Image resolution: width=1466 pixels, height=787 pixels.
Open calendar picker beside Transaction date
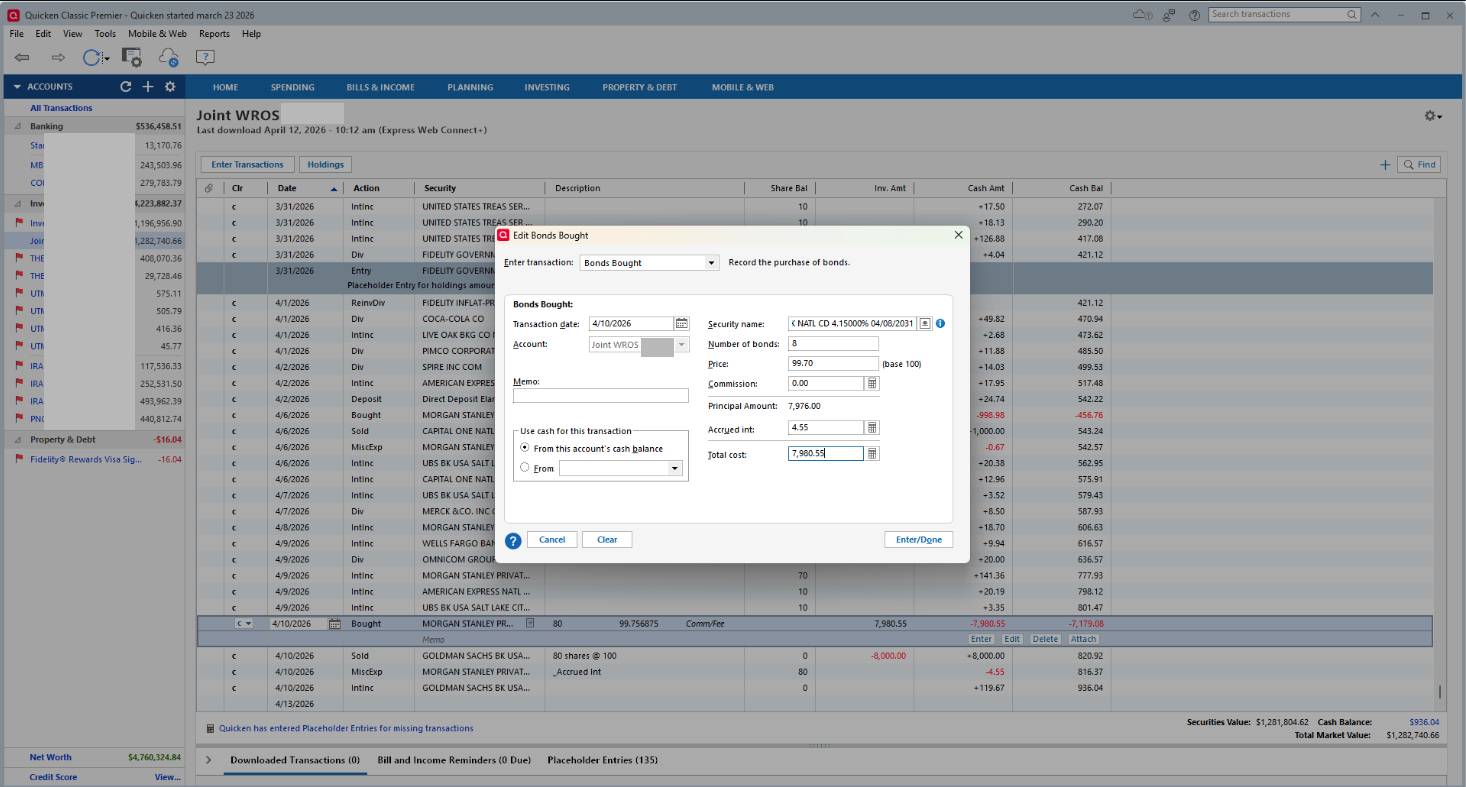(x=682, y=323)
